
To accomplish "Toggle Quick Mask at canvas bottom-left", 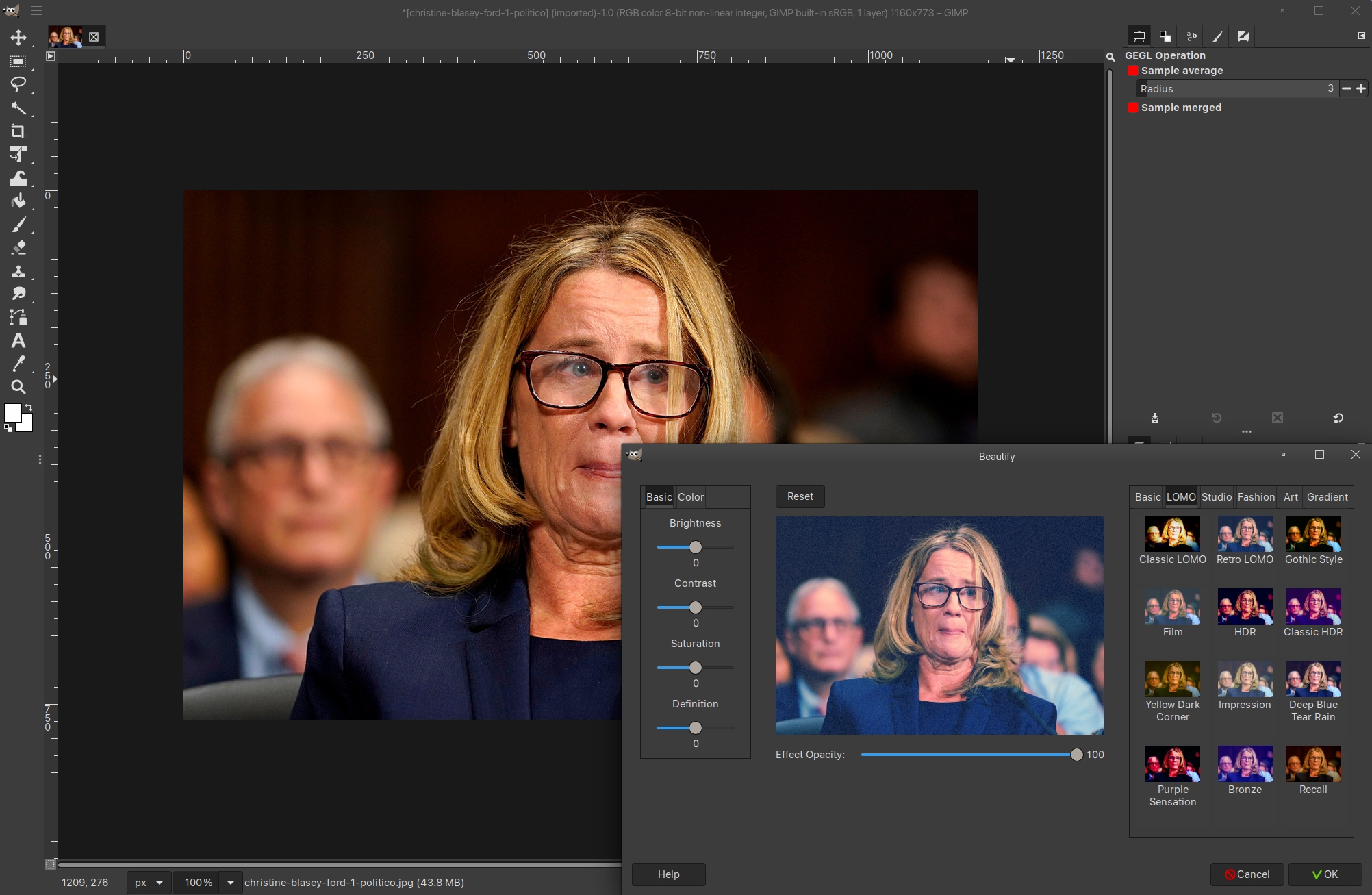I will point(50,865).
